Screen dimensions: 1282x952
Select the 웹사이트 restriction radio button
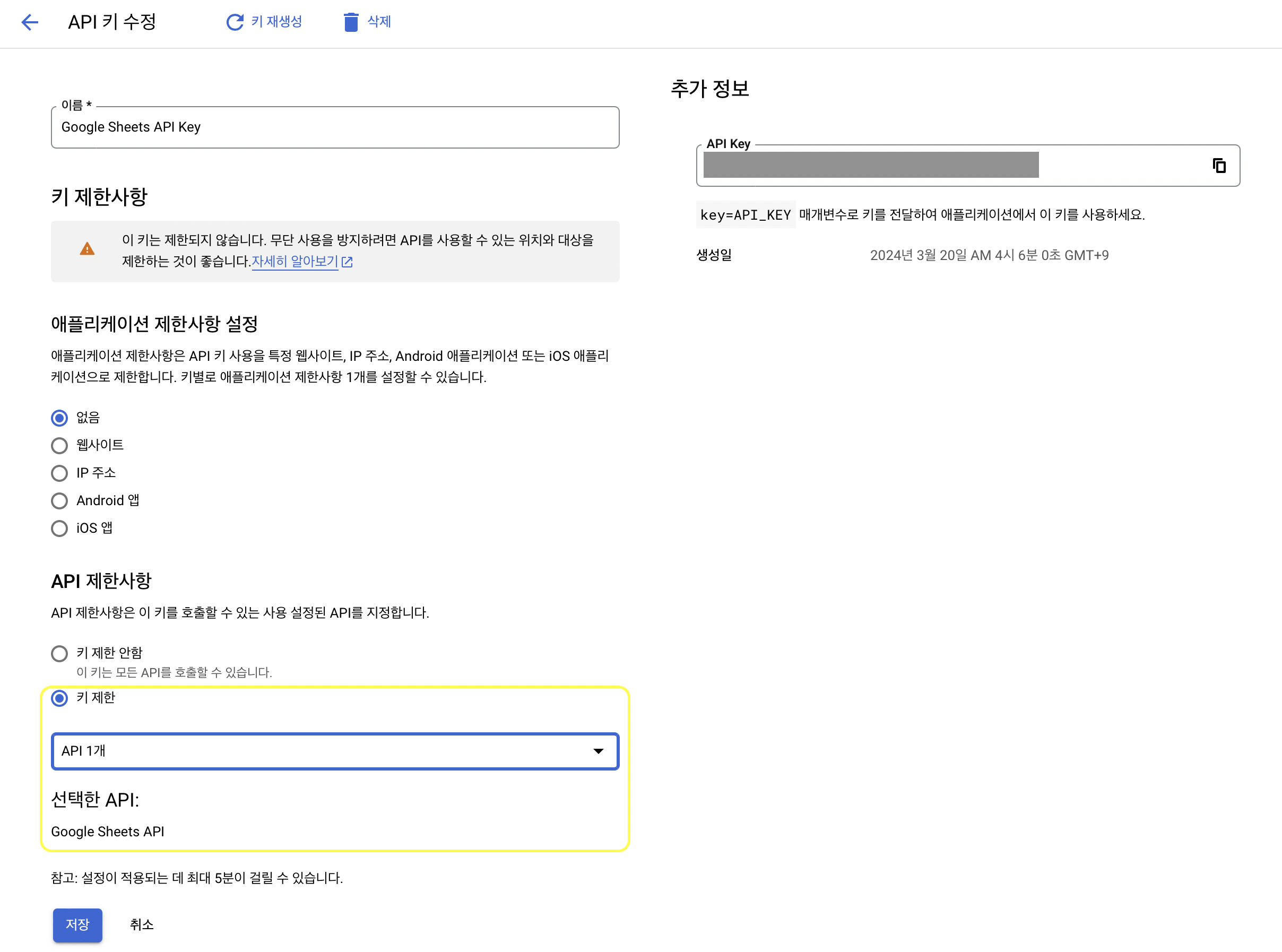pos(59,445)
